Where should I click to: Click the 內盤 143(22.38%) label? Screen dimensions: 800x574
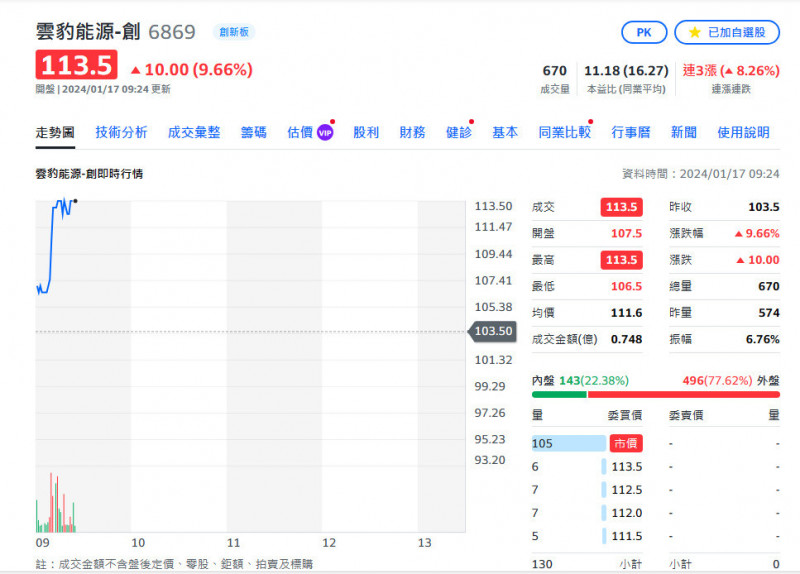tap(580, 381)
